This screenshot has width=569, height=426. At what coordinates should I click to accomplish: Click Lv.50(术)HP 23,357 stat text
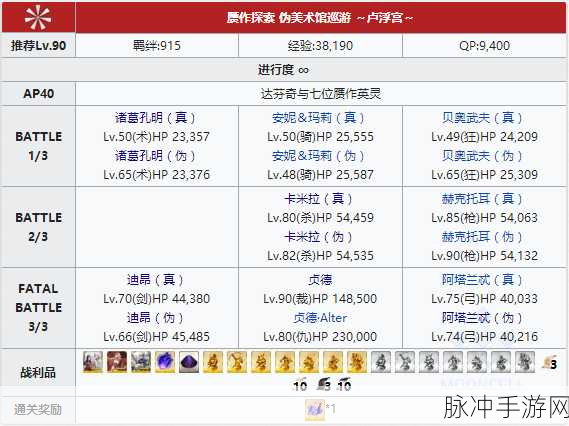point(156,137)
